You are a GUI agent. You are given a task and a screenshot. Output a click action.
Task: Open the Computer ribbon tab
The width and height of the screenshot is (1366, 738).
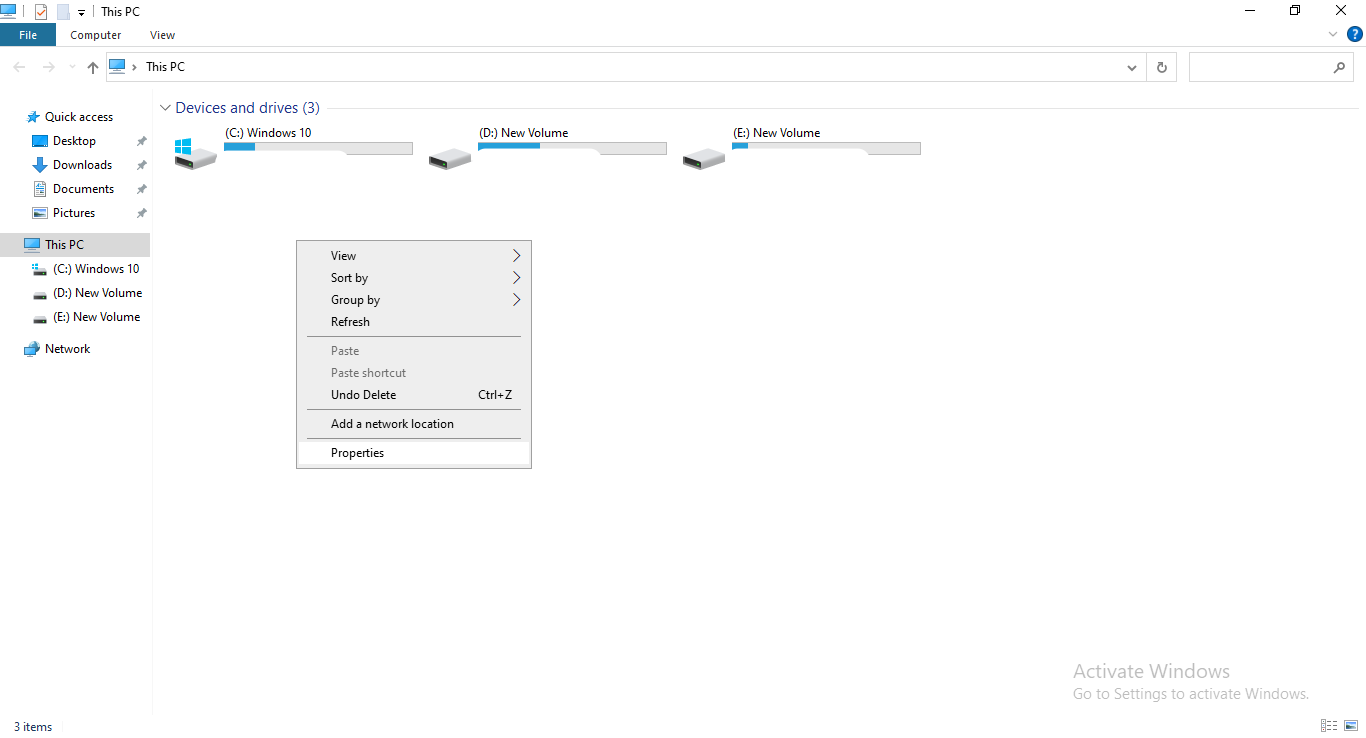[x=96, y=35]
